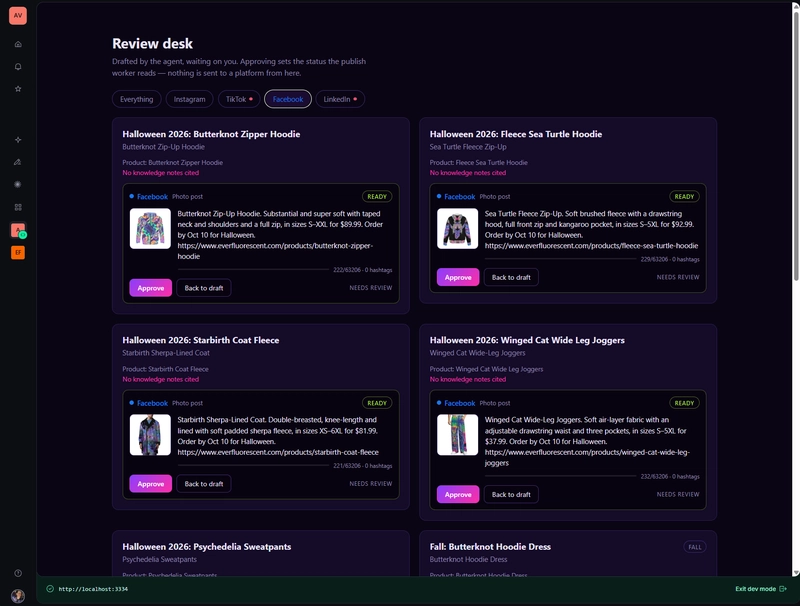Click Sea Turtle Fleece Zip-Up subtitle

click(468, 147)
